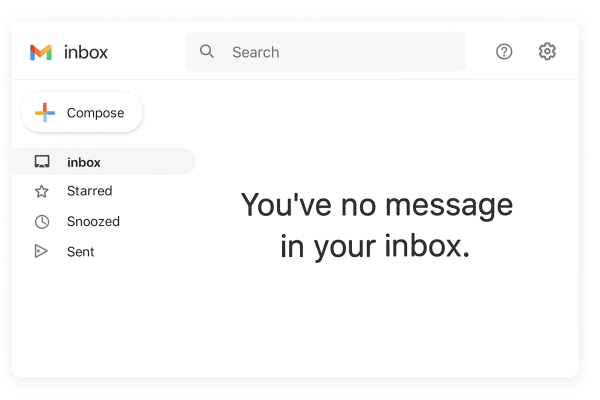This screenshot has width=600, height=400.
Task: Open the Sent folder label
Action: point(80,252)
